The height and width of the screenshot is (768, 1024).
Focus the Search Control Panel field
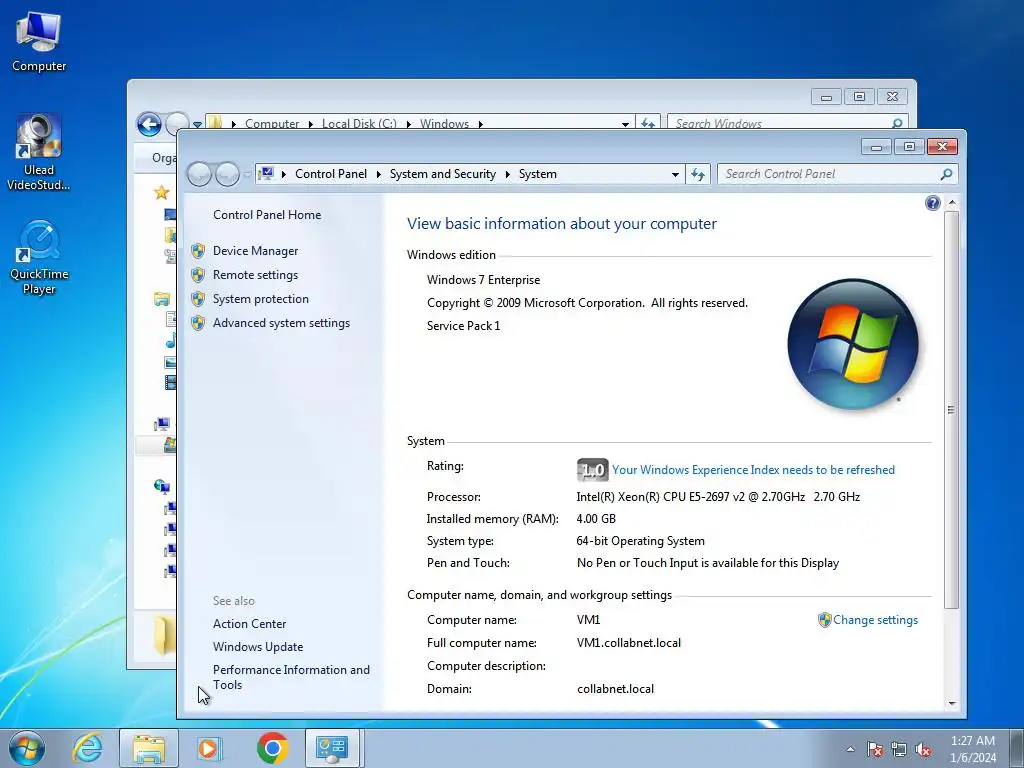pos(829,174)
